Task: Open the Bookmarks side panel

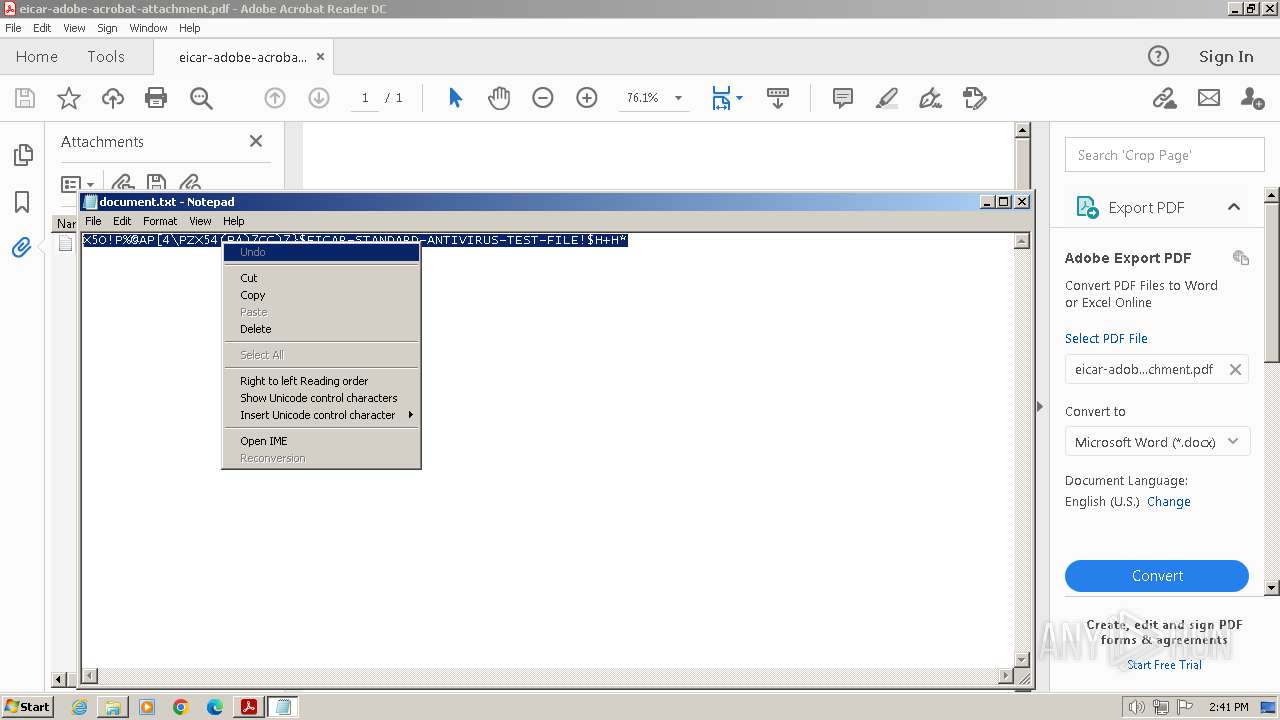Action: 22,202
